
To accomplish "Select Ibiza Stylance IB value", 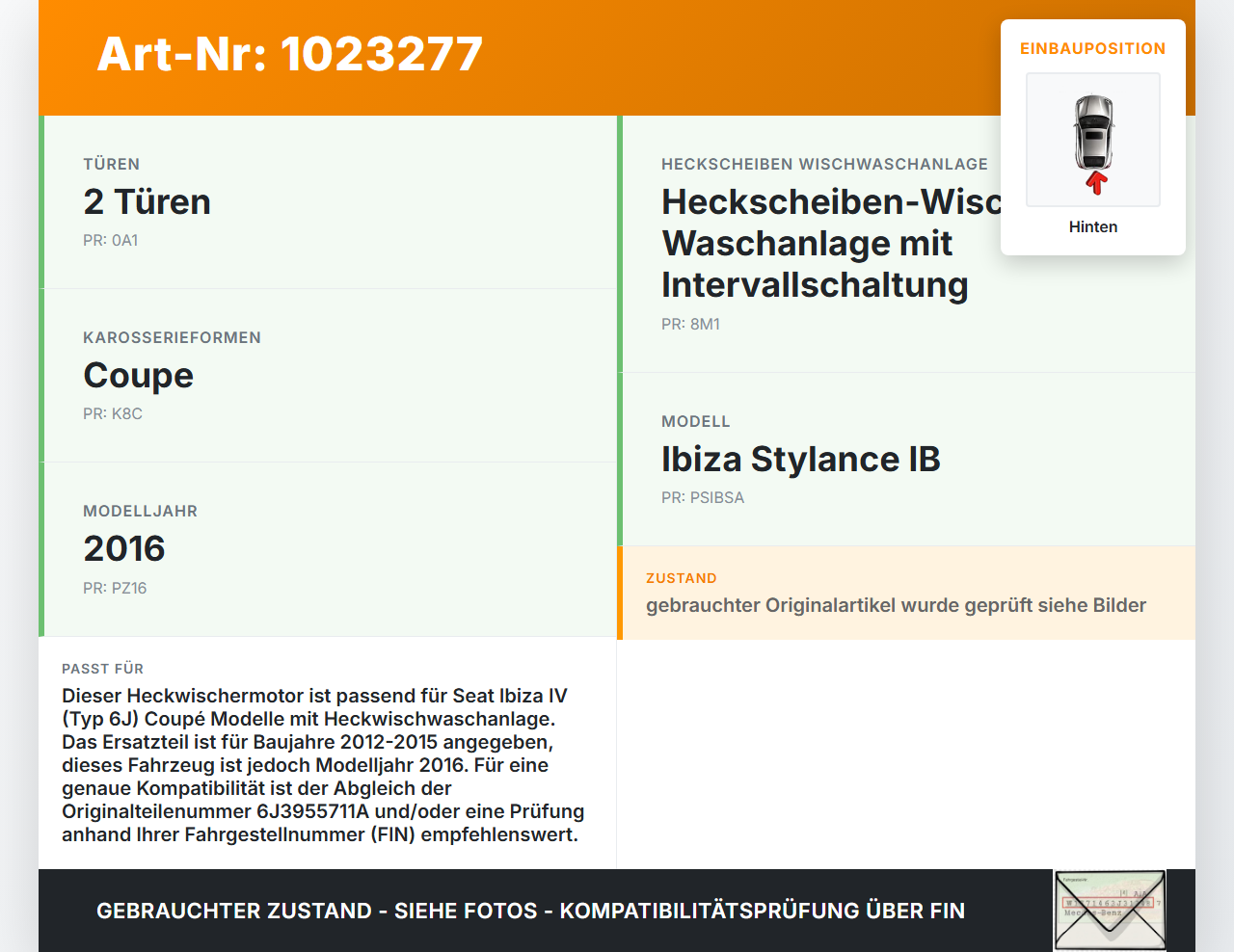I will click(x=801, y=459).
